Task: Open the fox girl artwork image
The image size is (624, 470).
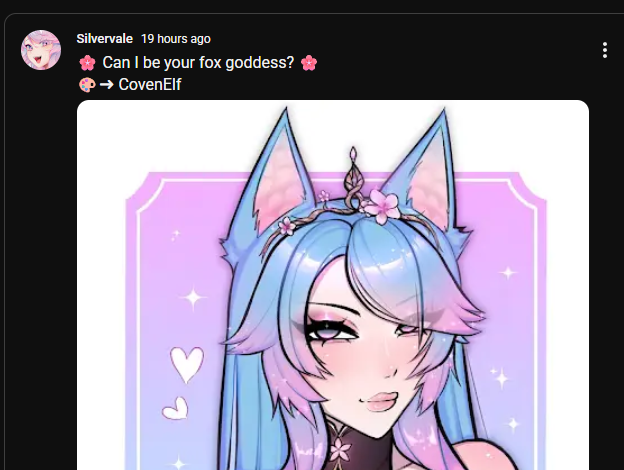Action: point(333,285)
